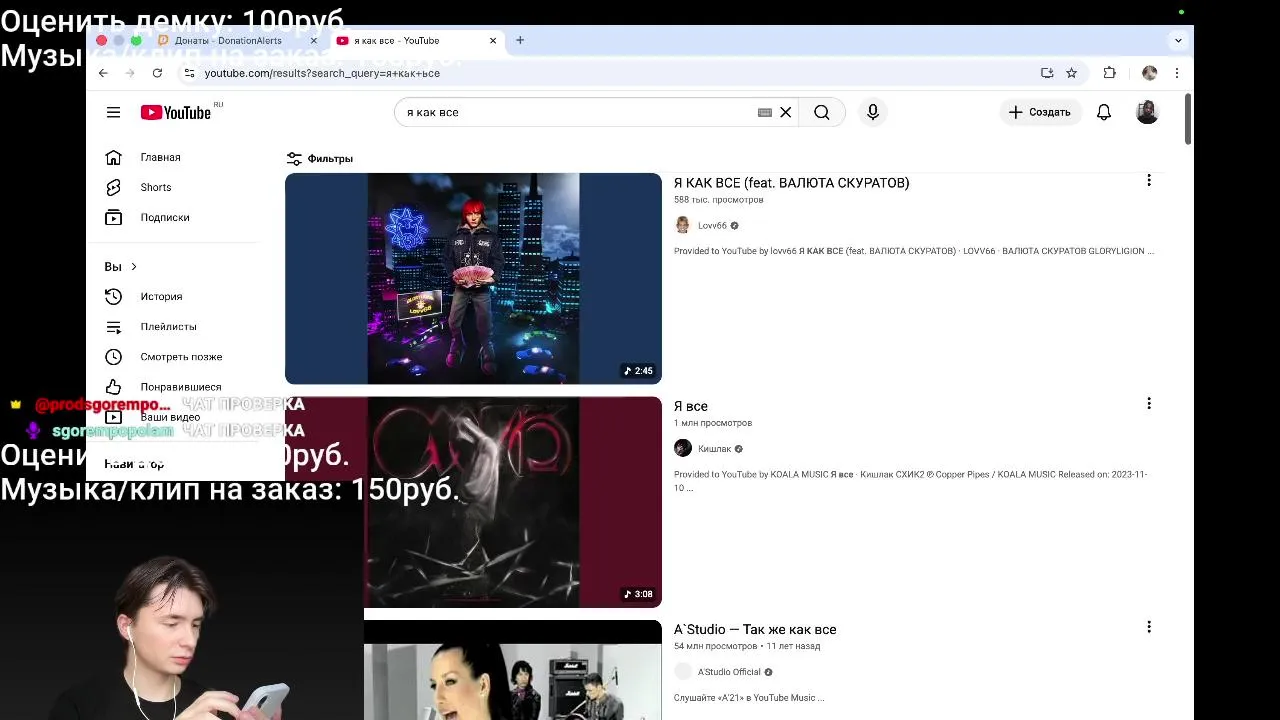Start voice search with microphone icon

click(x=873, y=112)
